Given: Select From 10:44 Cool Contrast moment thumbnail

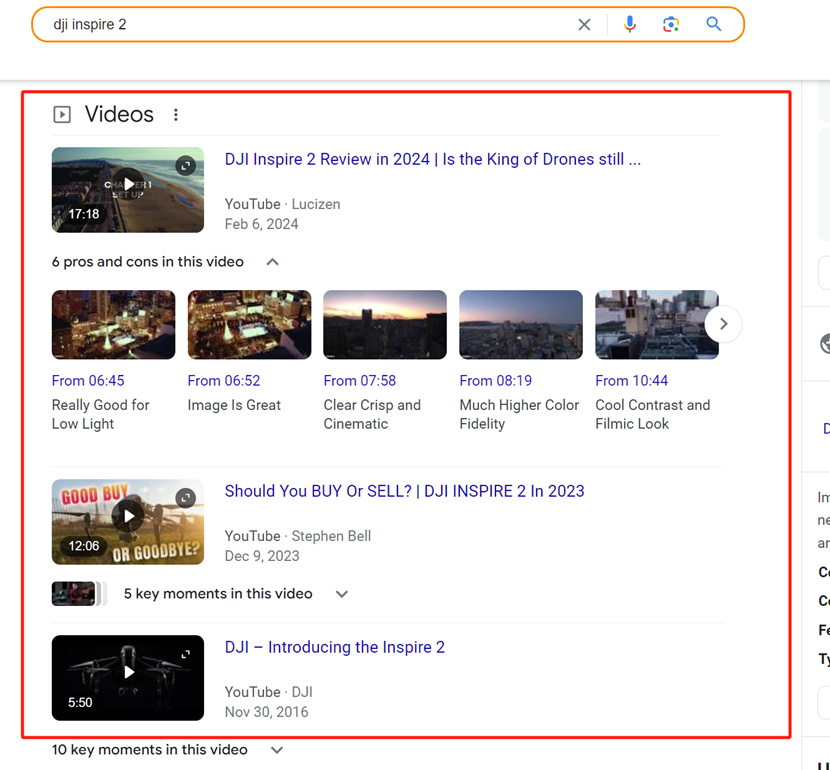Looking at the screenshot, I should [656, 325].
